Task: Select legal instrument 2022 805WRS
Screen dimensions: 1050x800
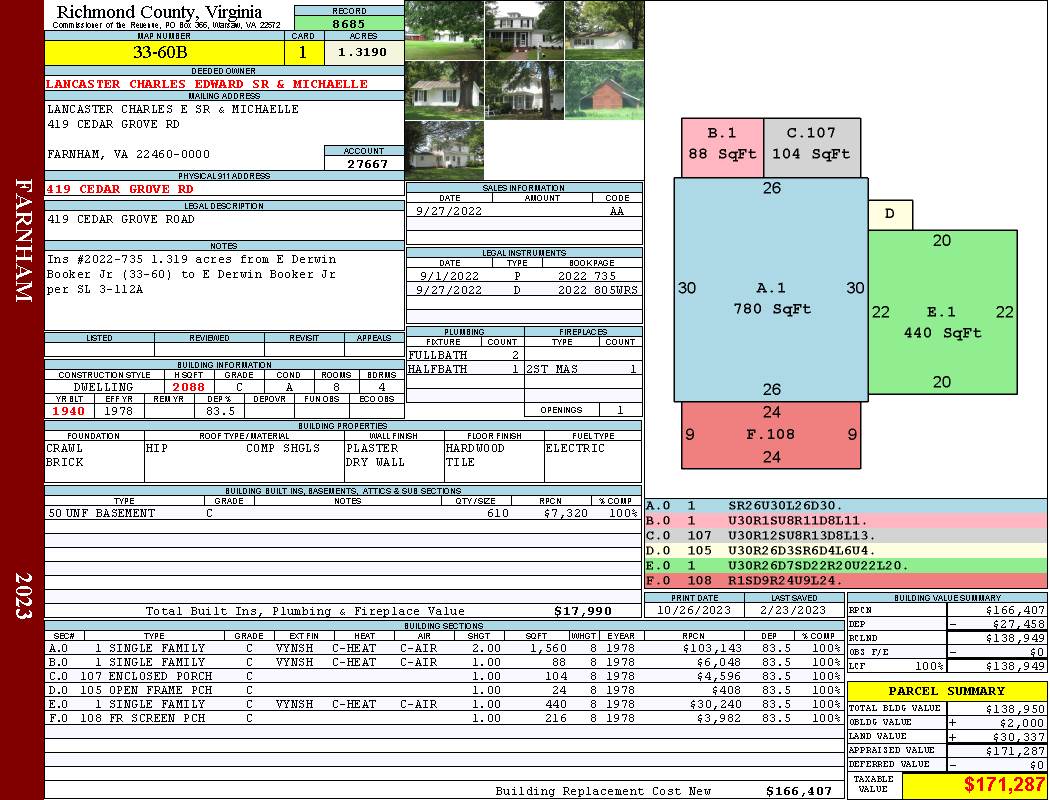Action: coord(597,290)
